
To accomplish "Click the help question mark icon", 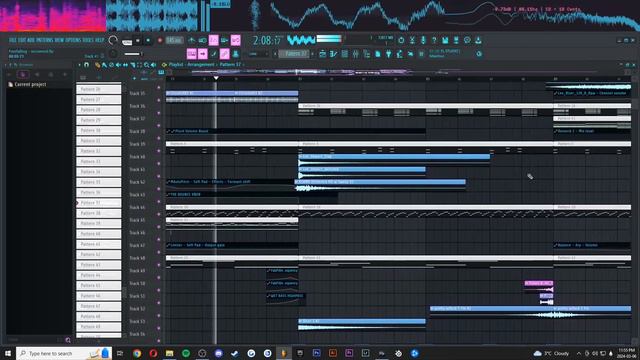I will [x=434, y=40].
